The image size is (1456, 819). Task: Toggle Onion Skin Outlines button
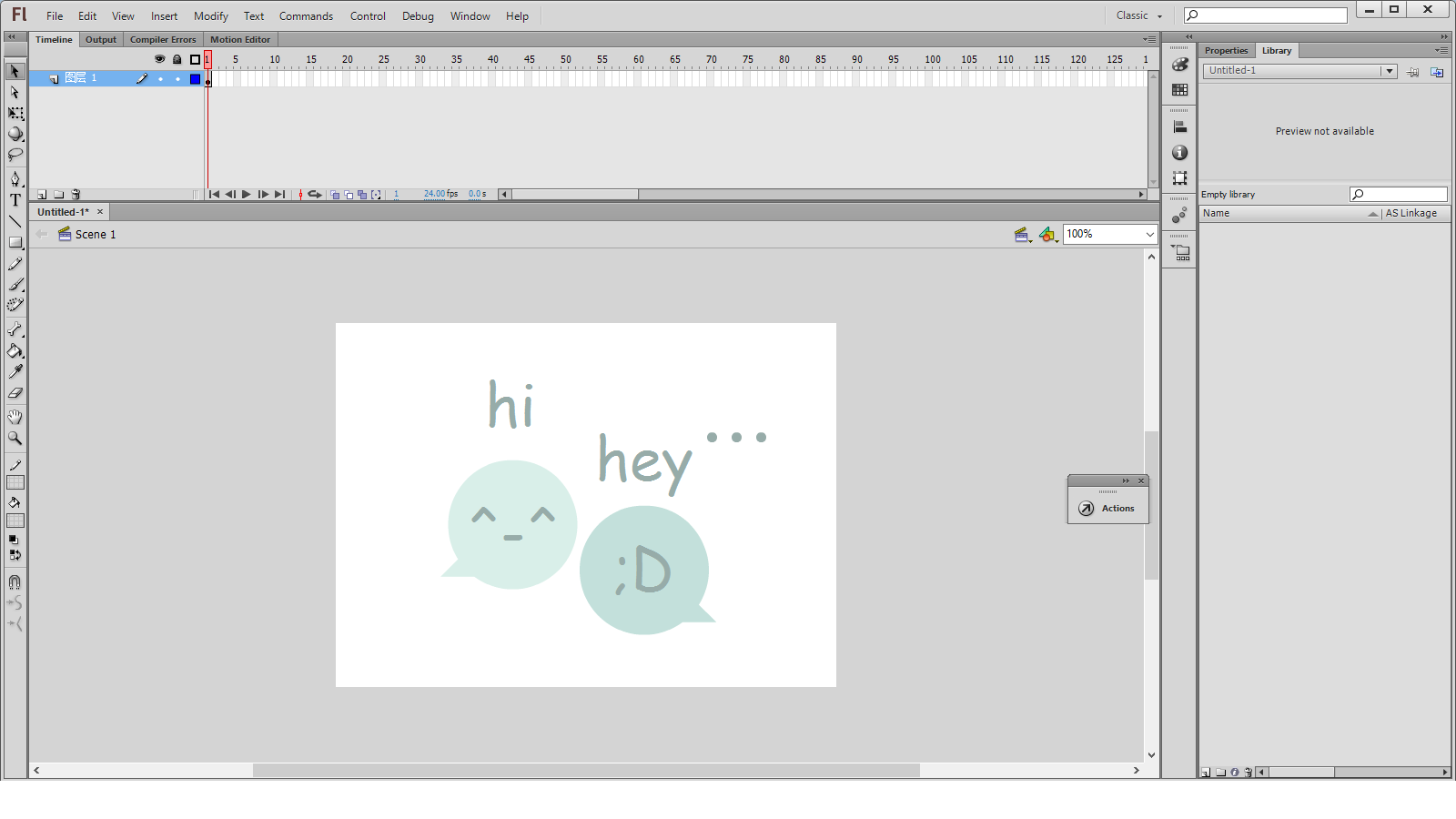tap(349, 195)
